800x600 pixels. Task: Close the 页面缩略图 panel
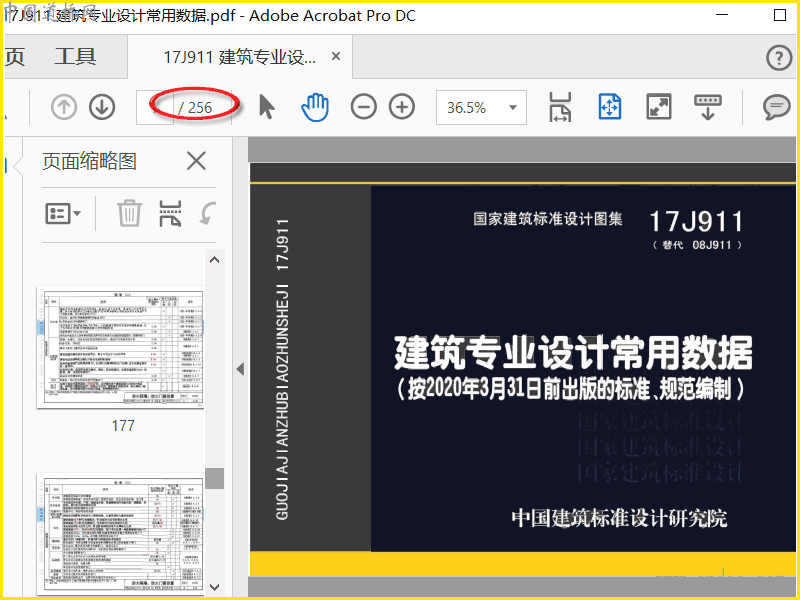tap(196, 161)
